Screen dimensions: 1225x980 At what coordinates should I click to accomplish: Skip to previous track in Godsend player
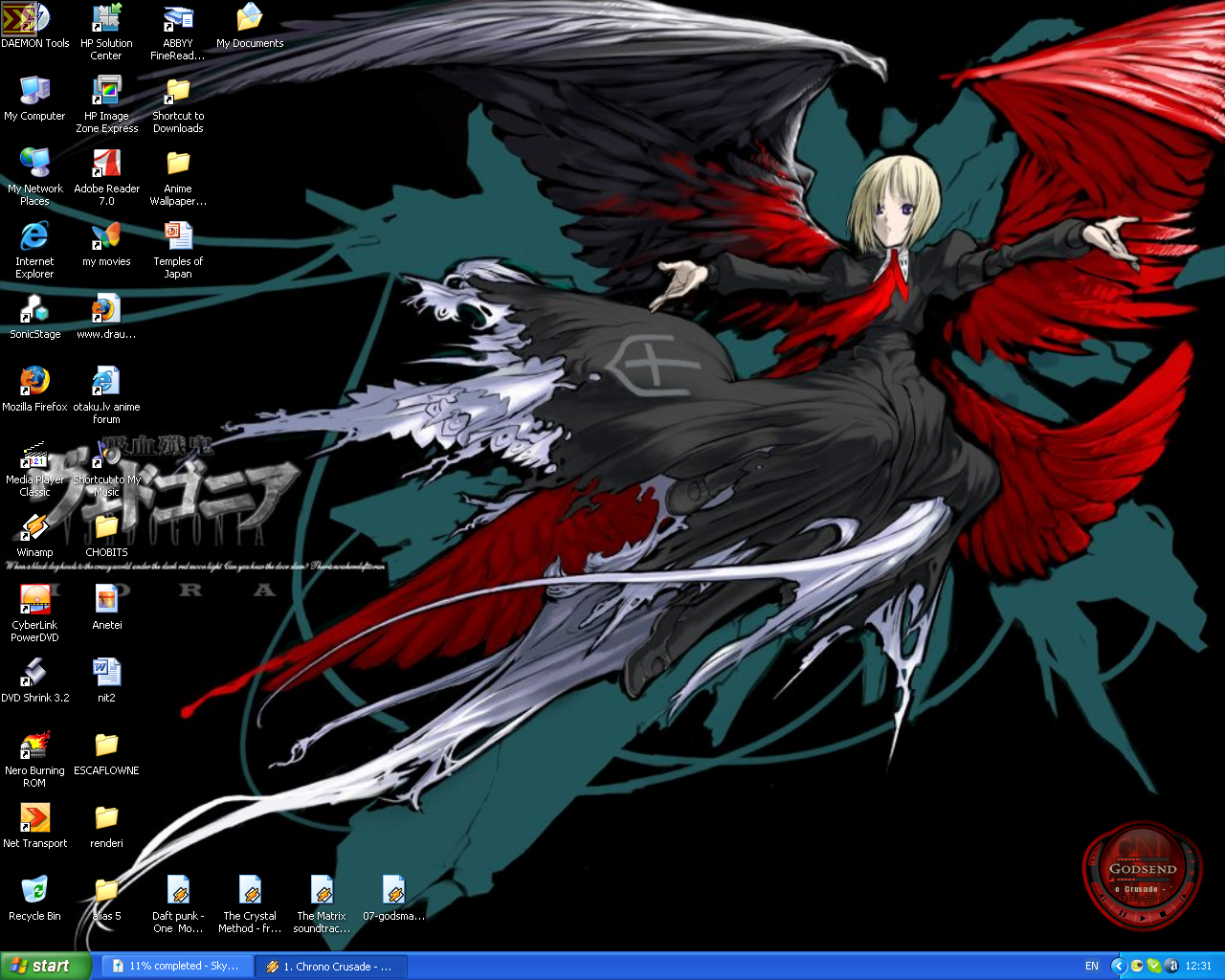click(x=1102, y=898)
